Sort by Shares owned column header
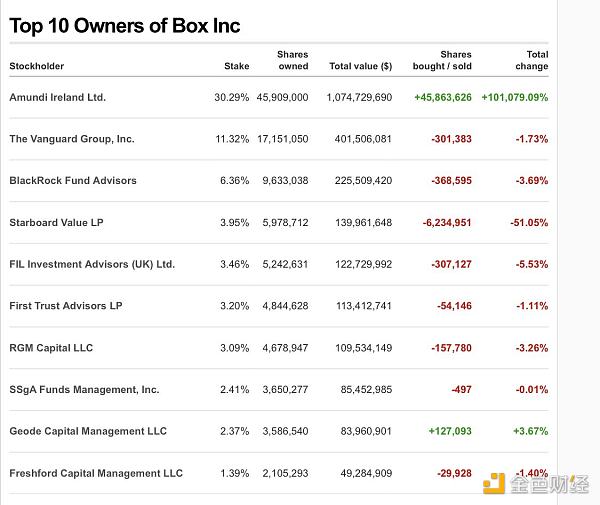 292,60
